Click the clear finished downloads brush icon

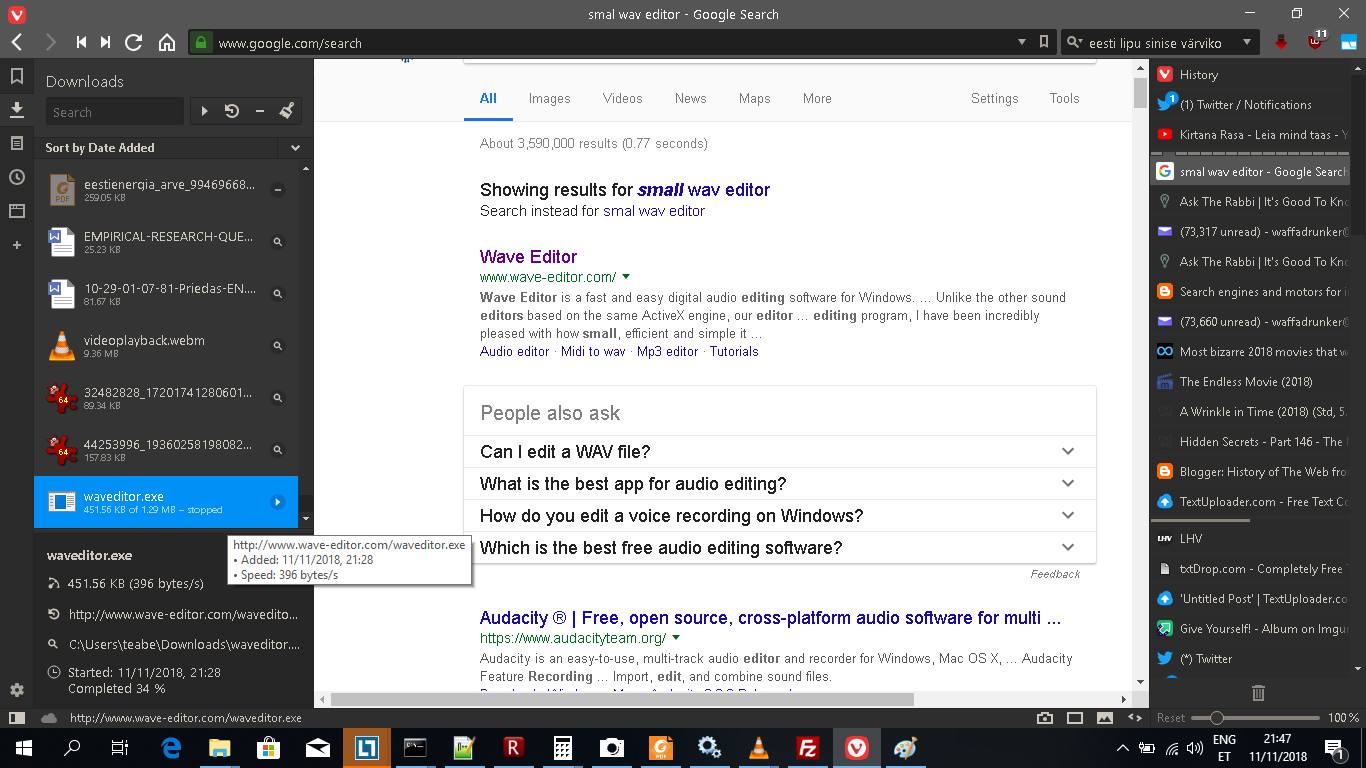[x=286, y=111]
